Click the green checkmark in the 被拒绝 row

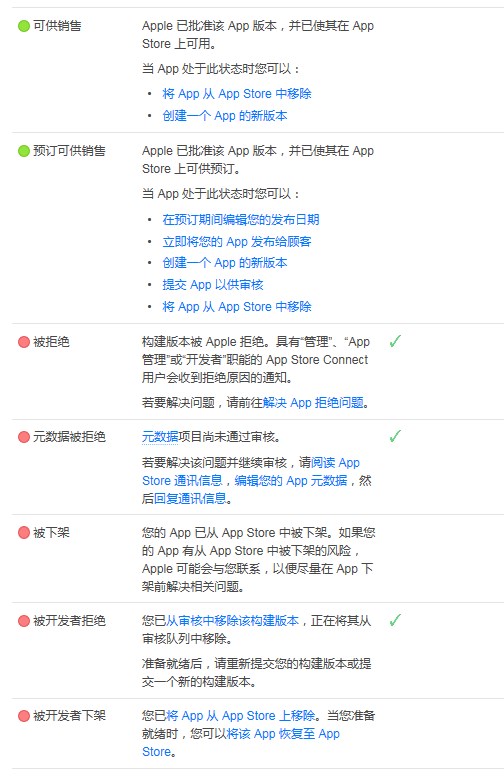[x=395, y=341]
